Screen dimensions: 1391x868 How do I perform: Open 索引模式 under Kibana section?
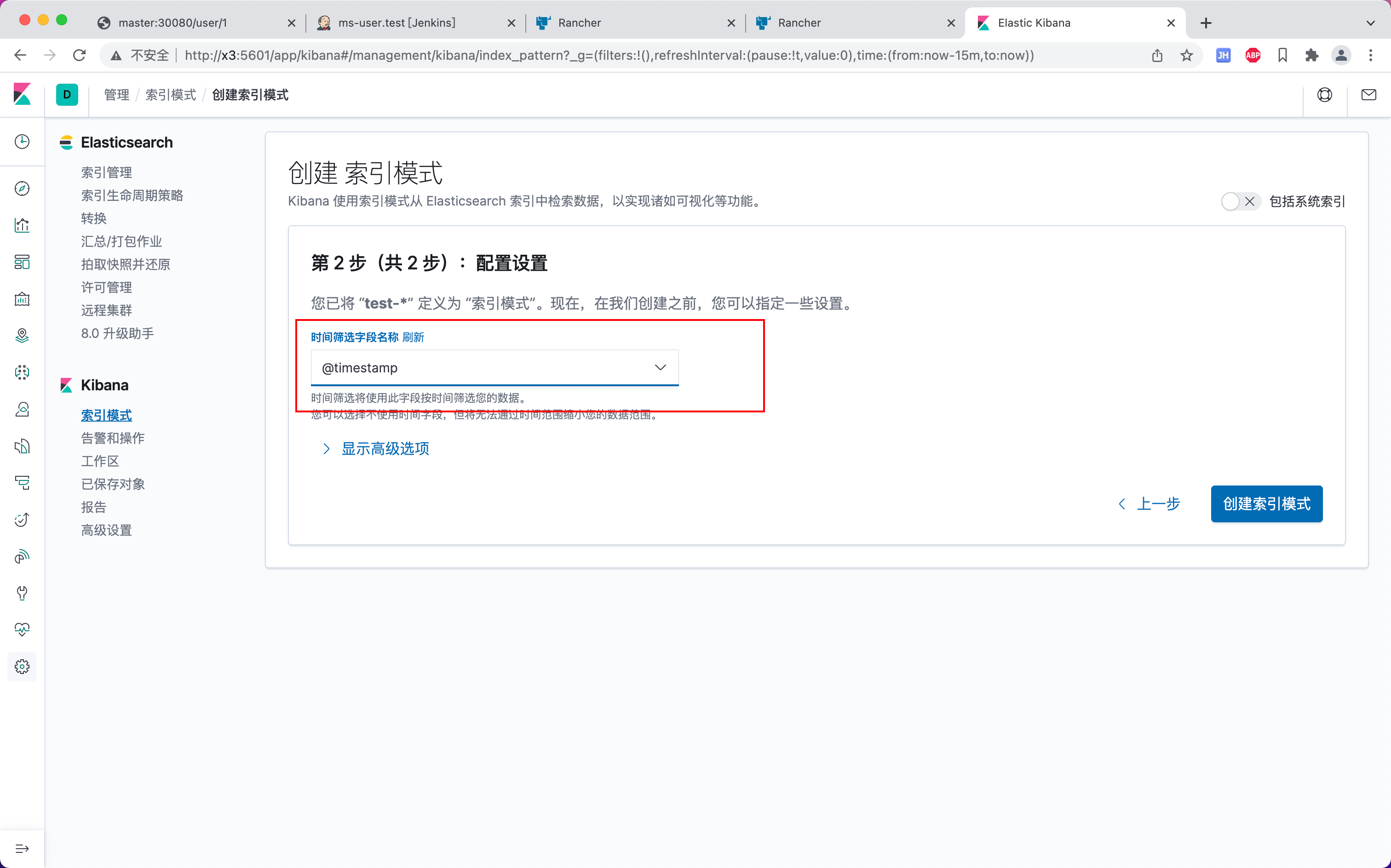pos(106,415)
